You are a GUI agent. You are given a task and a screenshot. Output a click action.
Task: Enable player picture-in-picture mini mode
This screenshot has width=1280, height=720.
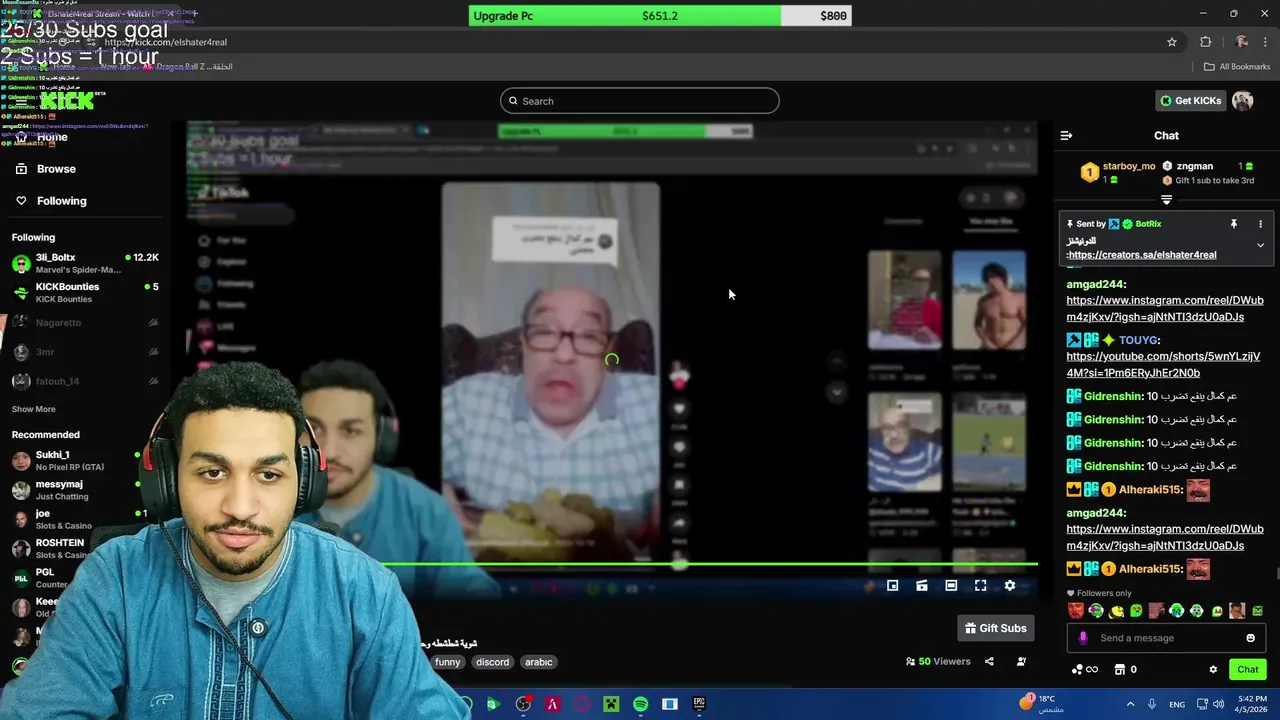(x=892, y=586)
